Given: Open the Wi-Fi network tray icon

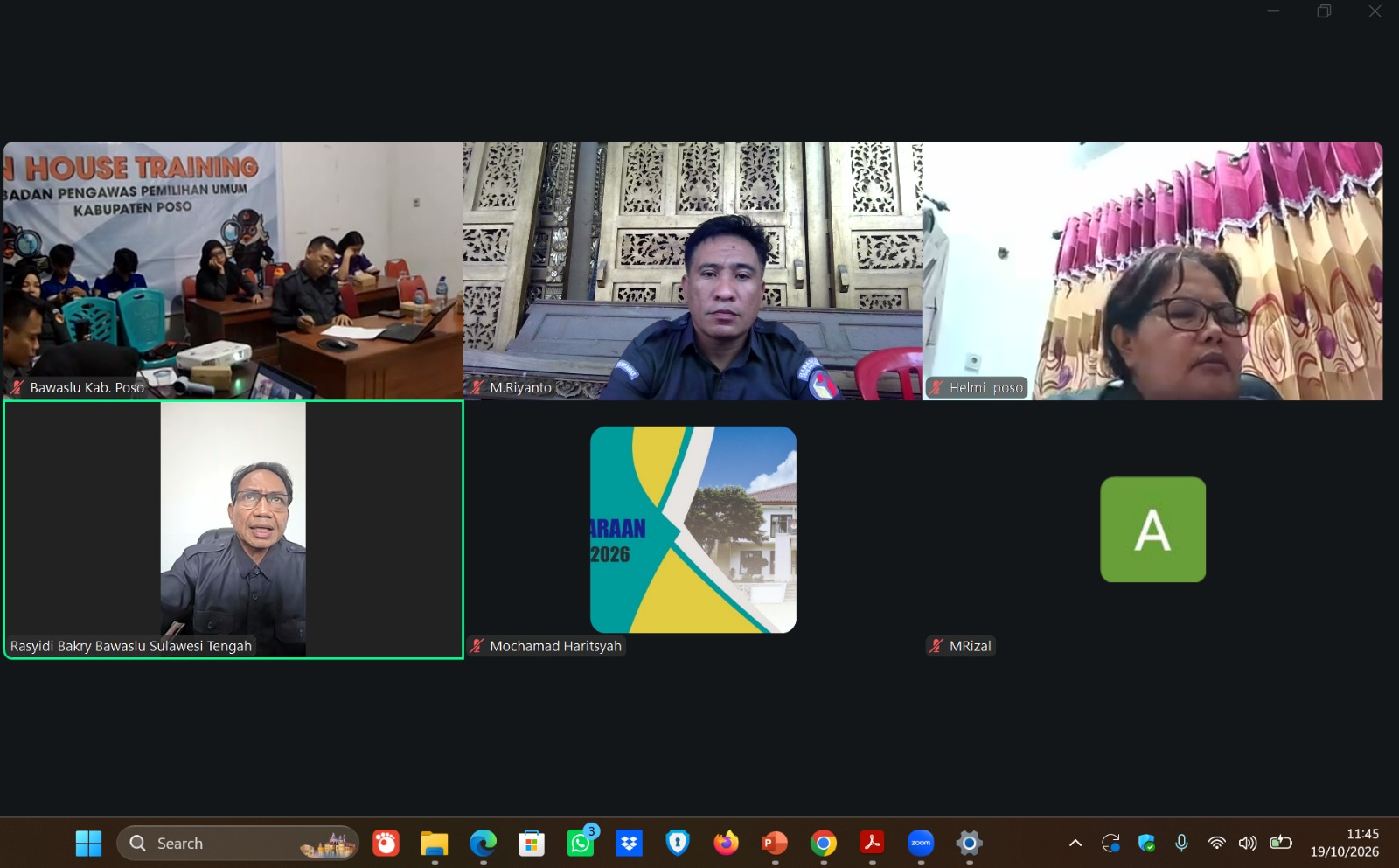Looking at the screenshot, I should pos(1216,844).
